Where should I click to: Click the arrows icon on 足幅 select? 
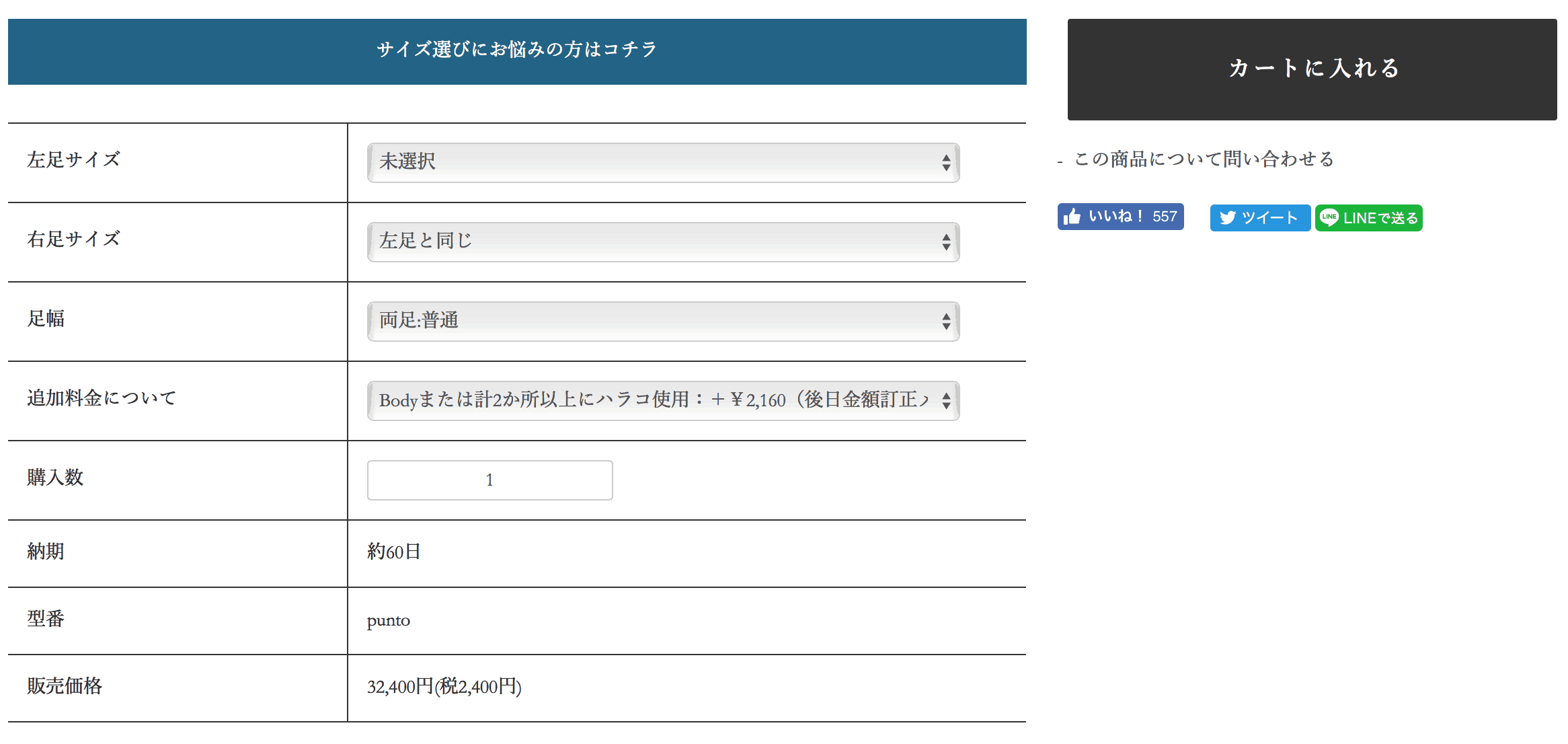pos(946,322)
